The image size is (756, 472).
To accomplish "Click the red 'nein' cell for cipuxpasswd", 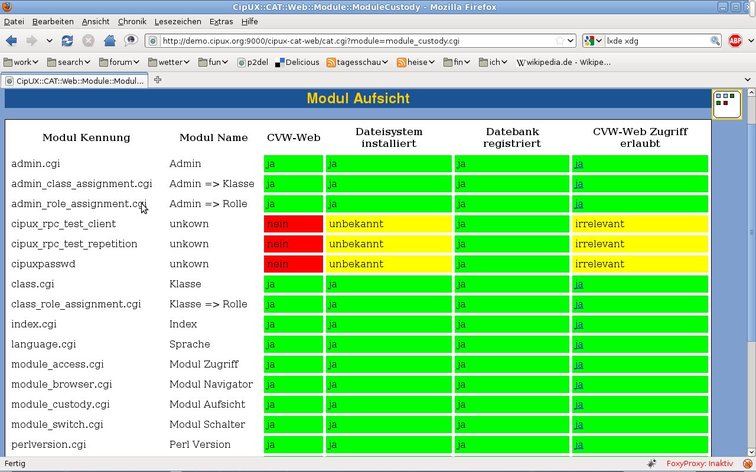I will pyautogui.click(x=293, y=264).
